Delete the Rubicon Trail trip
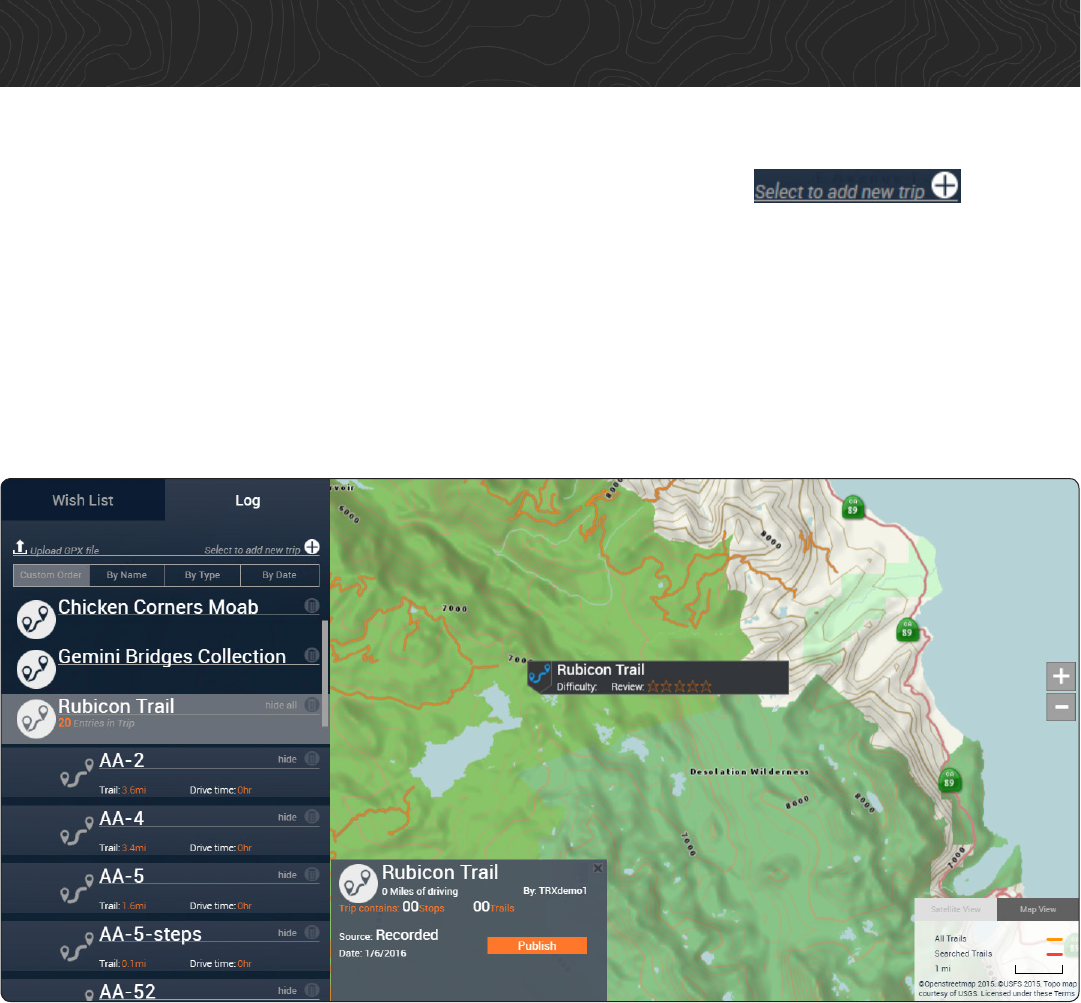 pos(312,705)
